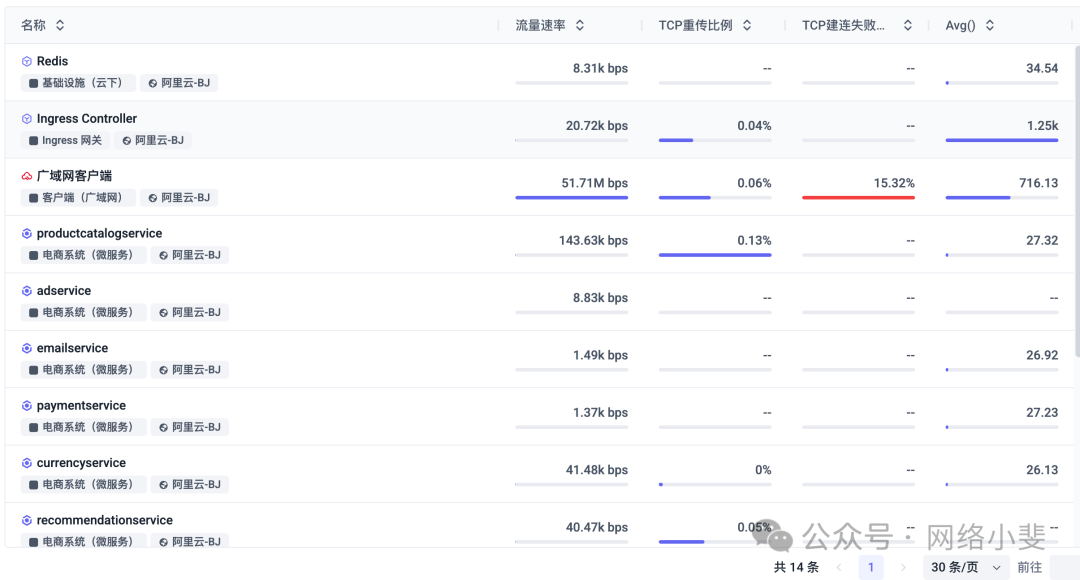Click the emailservice row icon
The height and width of the screenshot is (580, 1080).
coord(27,348)
